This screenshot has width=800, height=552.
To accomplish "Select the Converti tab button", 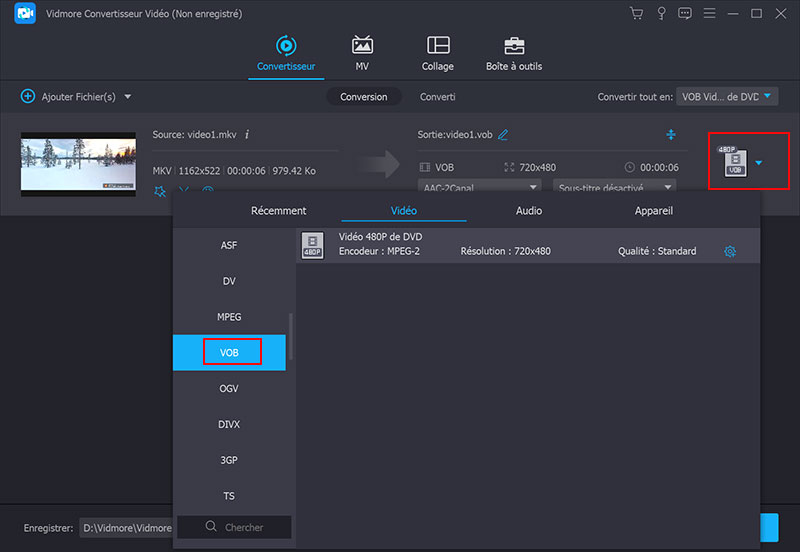I will pyautogui.click(x=437, y=97).
